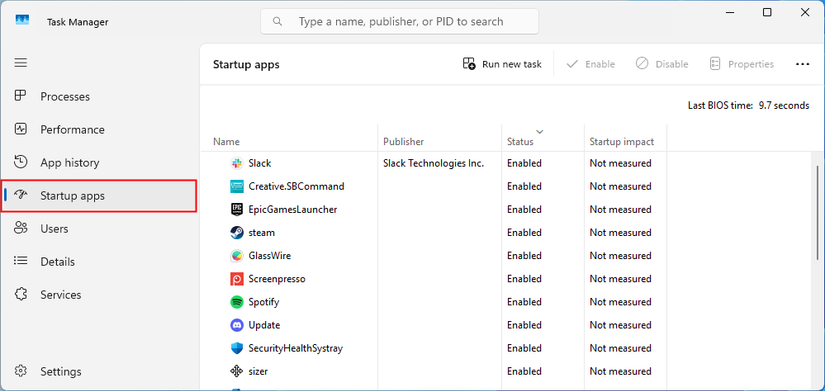This screenshot has height=391, width=825.
Task: Click the Startup apps gauge icon
Action: 21,196
